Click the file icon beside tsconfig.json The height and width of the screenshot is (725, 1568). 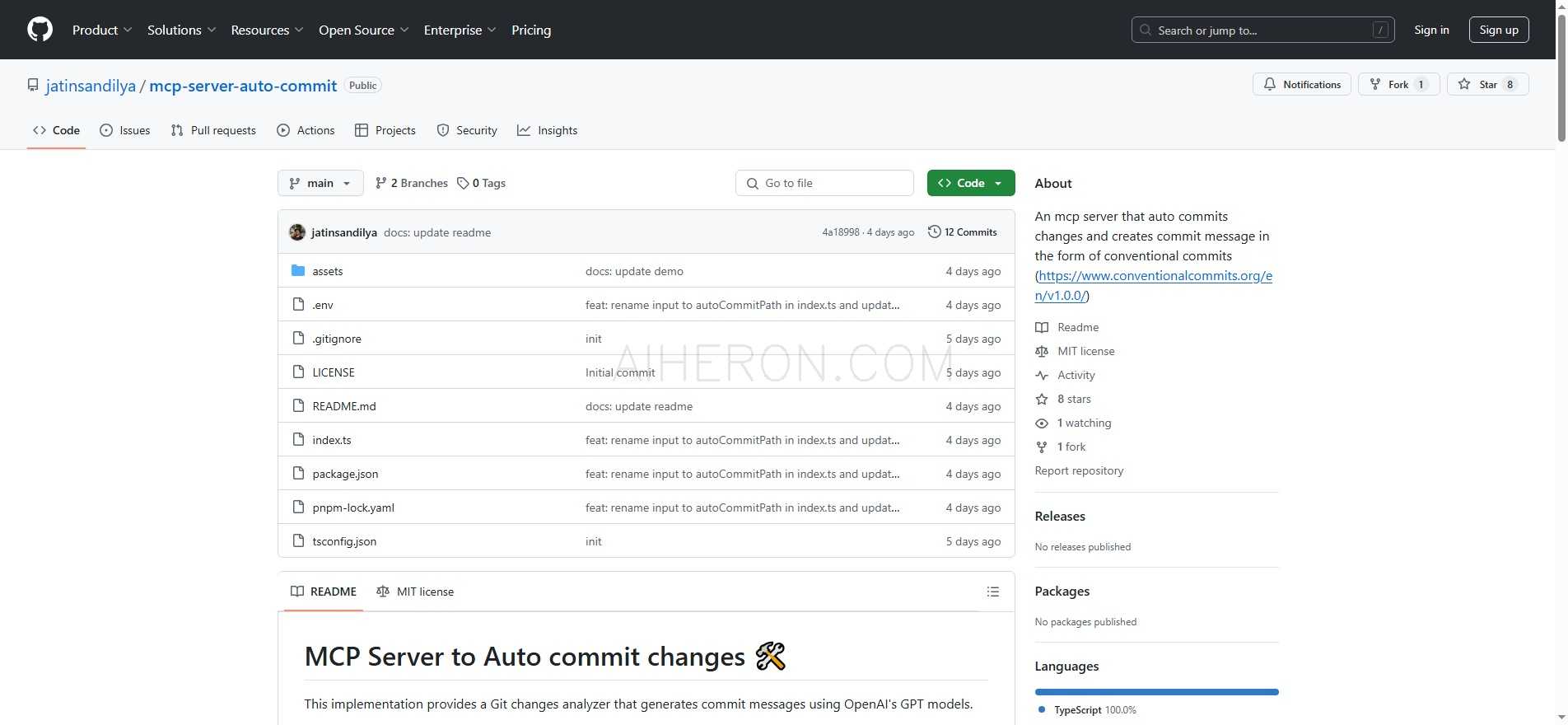(x=298, y=540)
